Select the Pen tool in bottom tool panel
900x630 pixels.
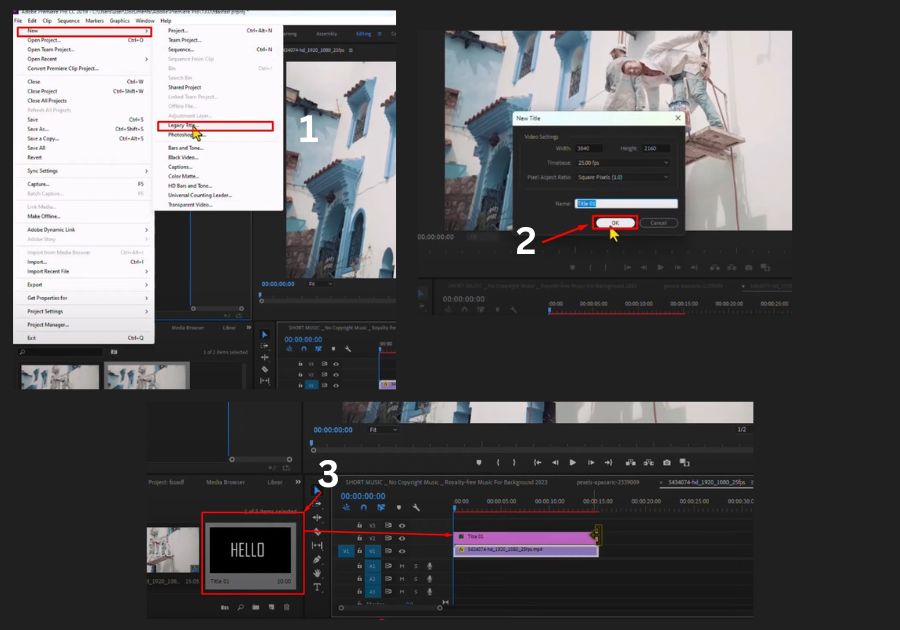pyautogui.click(x=317, y=559)
